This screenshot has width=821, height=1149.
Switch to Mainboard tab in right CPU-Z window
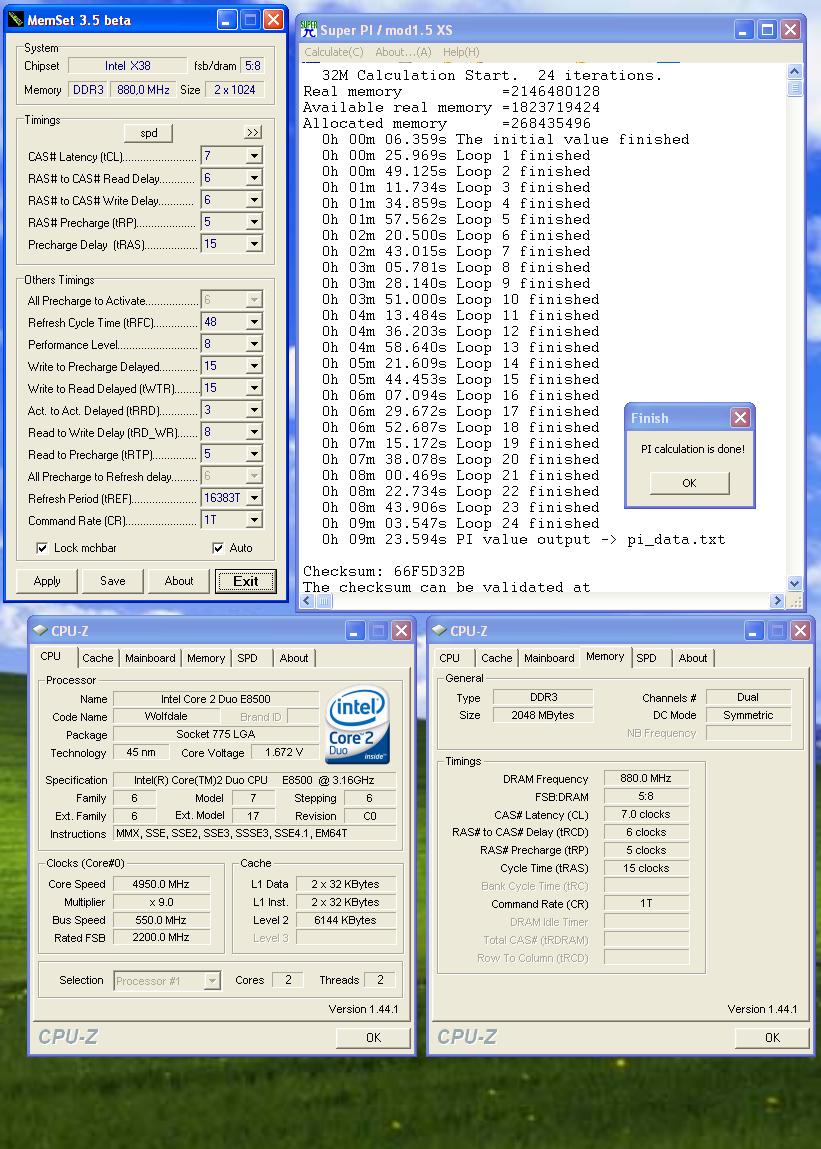pyautogui.click(x=549, y=658)
